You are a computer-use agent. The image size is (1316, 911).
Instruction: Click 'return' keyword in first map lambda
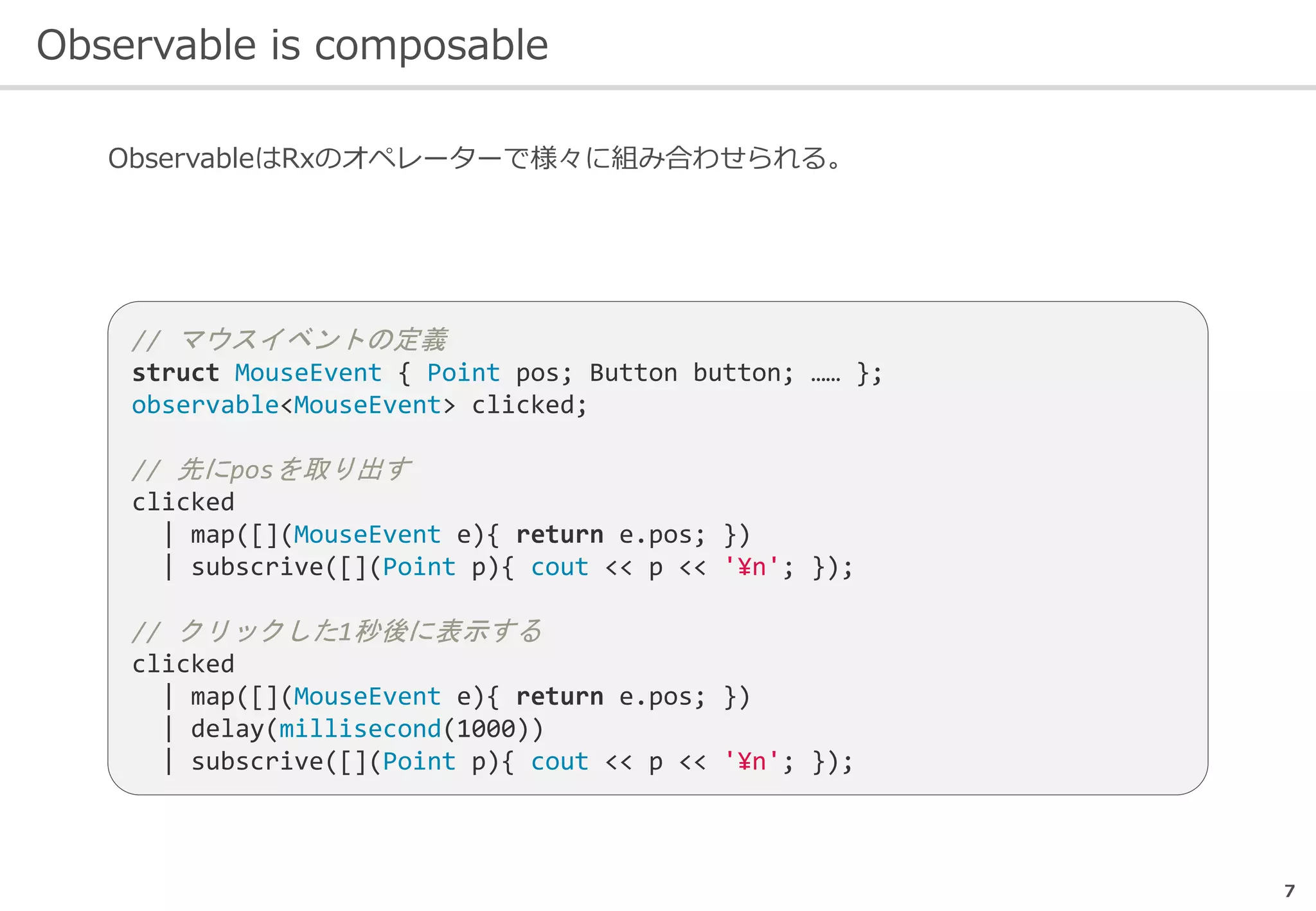click(x=560, y=535)
